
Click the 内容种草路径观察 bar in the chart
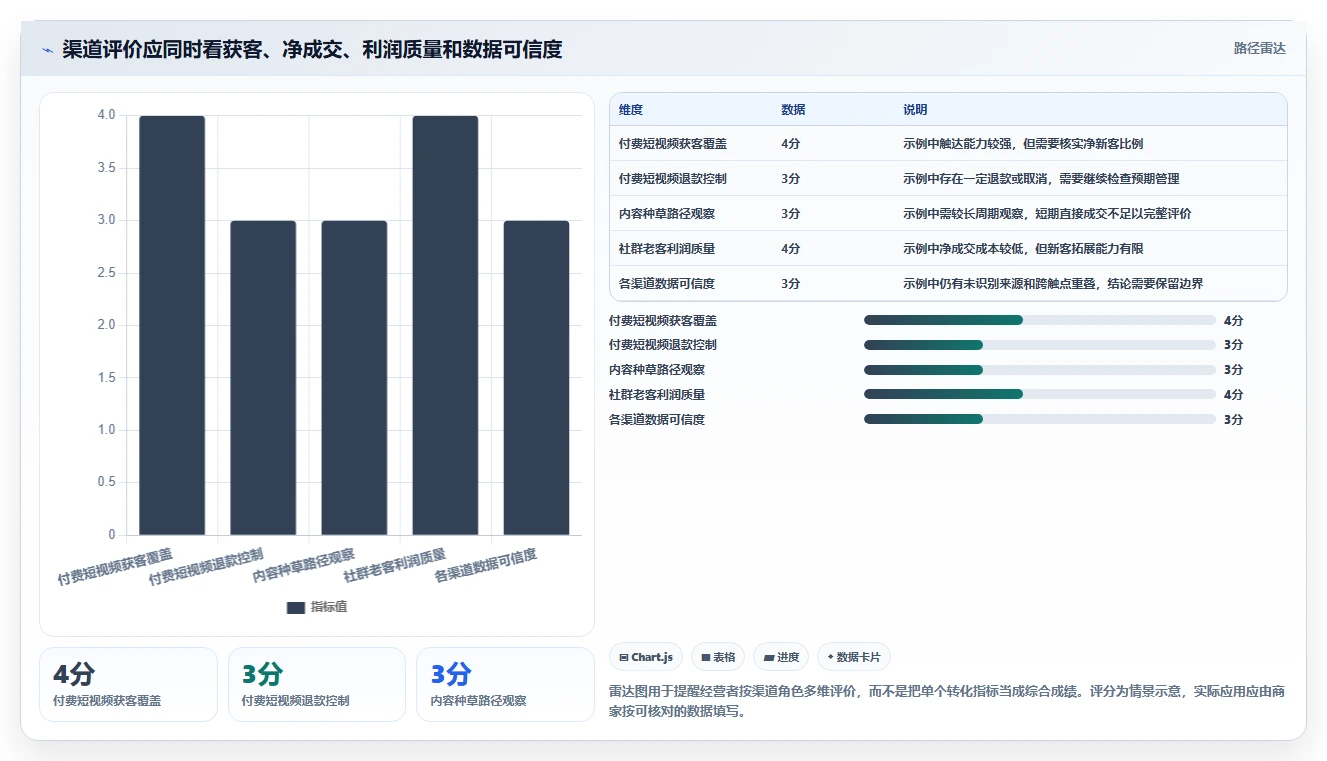pos(354,378)
